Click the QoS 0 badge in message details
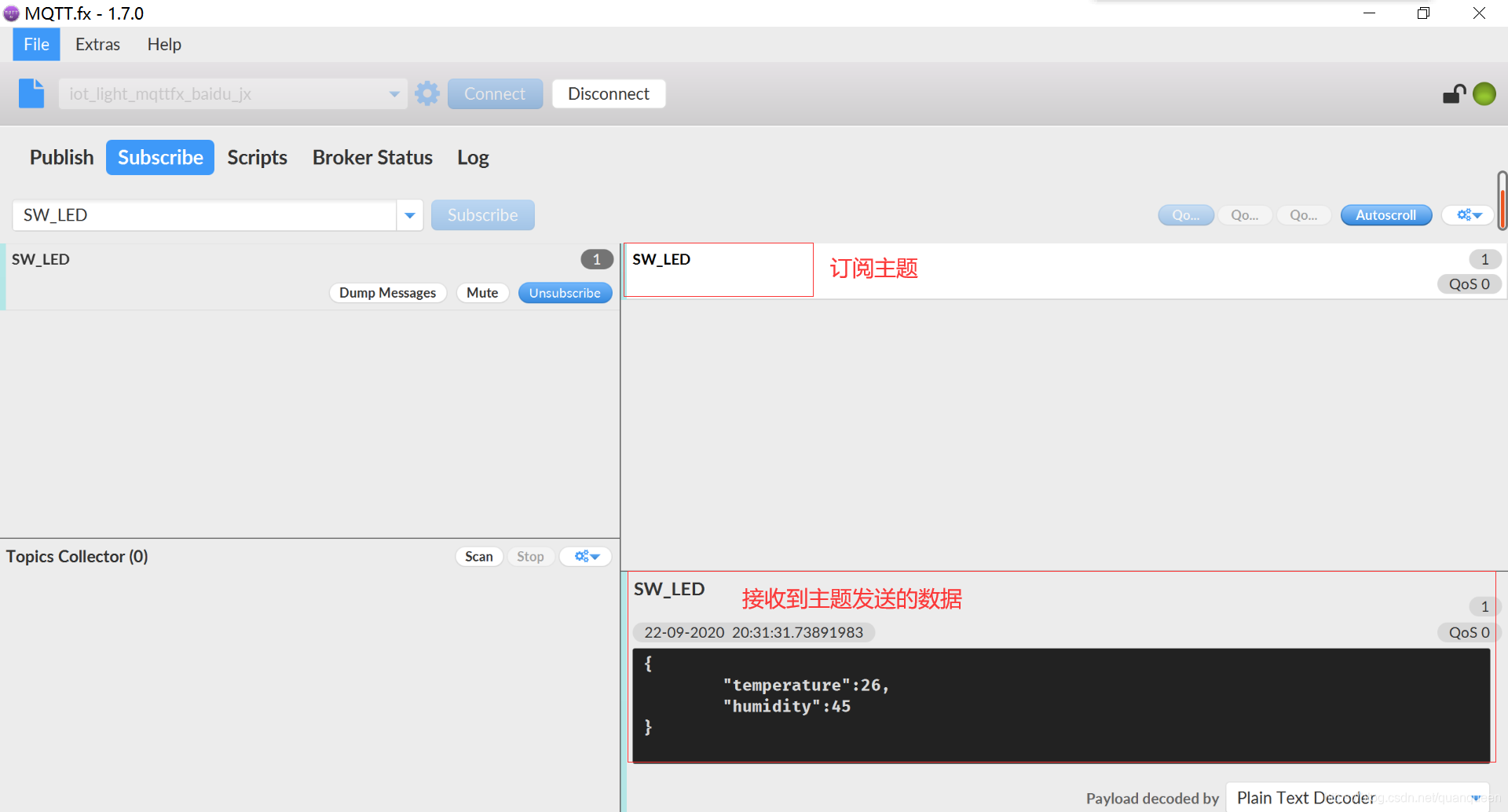 (1469, 632)
